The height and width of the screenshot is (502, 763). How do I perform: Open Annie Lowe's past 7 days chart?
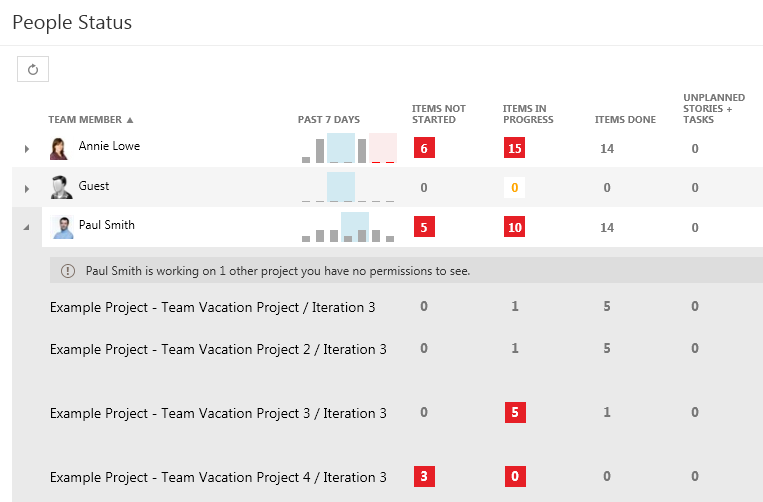pyautogui.click(x=349, y=148)
